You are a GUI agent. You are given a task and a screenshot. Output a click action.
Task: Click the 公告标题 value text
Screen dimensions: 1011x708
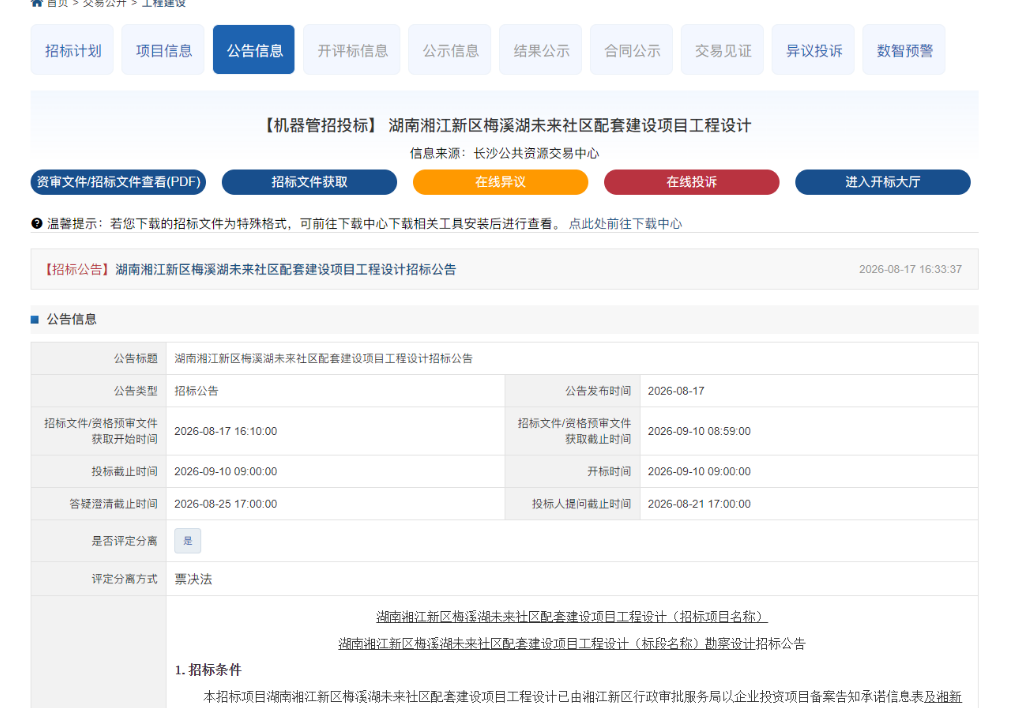pos(324,359)
